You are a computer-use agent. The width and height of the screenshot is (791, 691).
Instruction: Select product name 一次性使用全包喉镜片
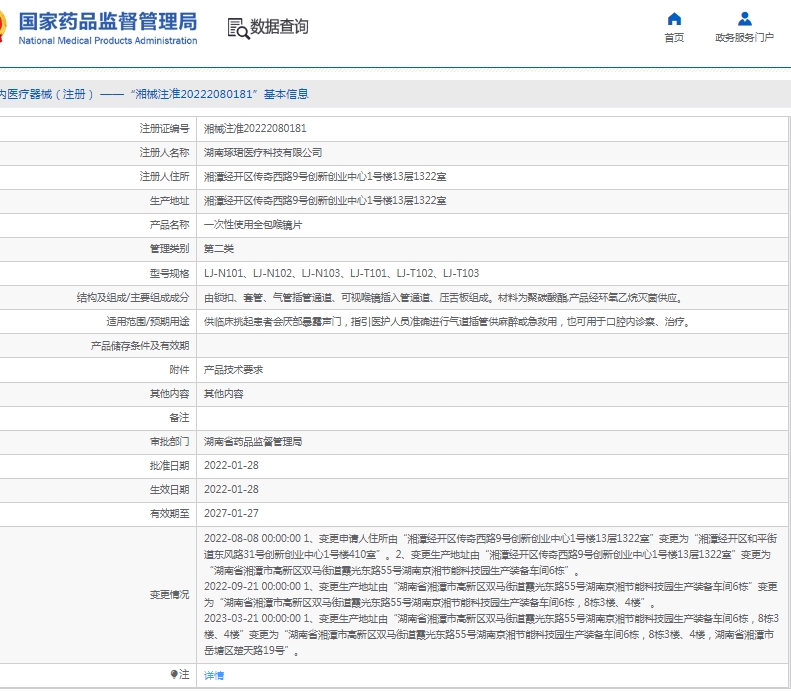[x=253, y=225]
